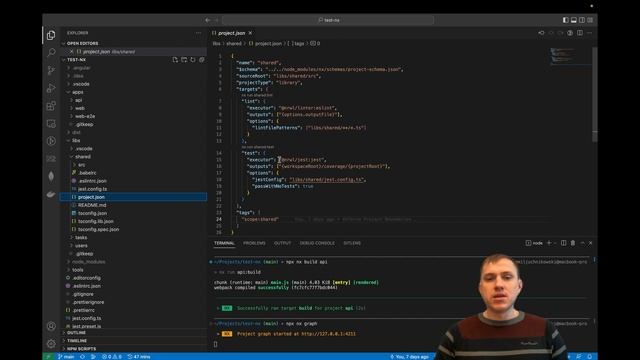Click the test-nx command center search box
This screenshot has height=360, width=640.
pos(328,20)
